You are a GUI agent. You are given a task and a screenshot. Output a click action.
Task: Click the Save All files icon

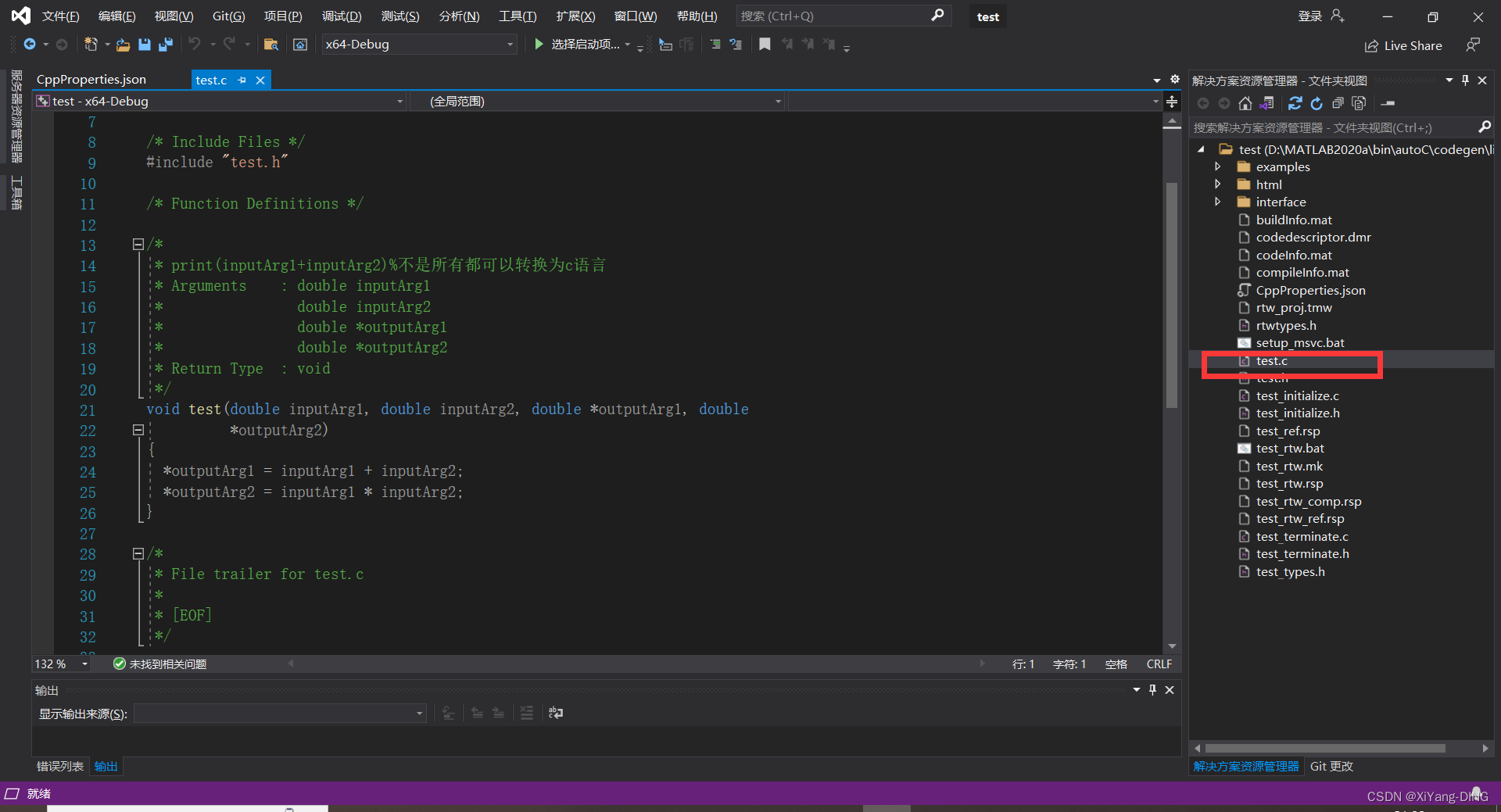[x=165, y=45]
